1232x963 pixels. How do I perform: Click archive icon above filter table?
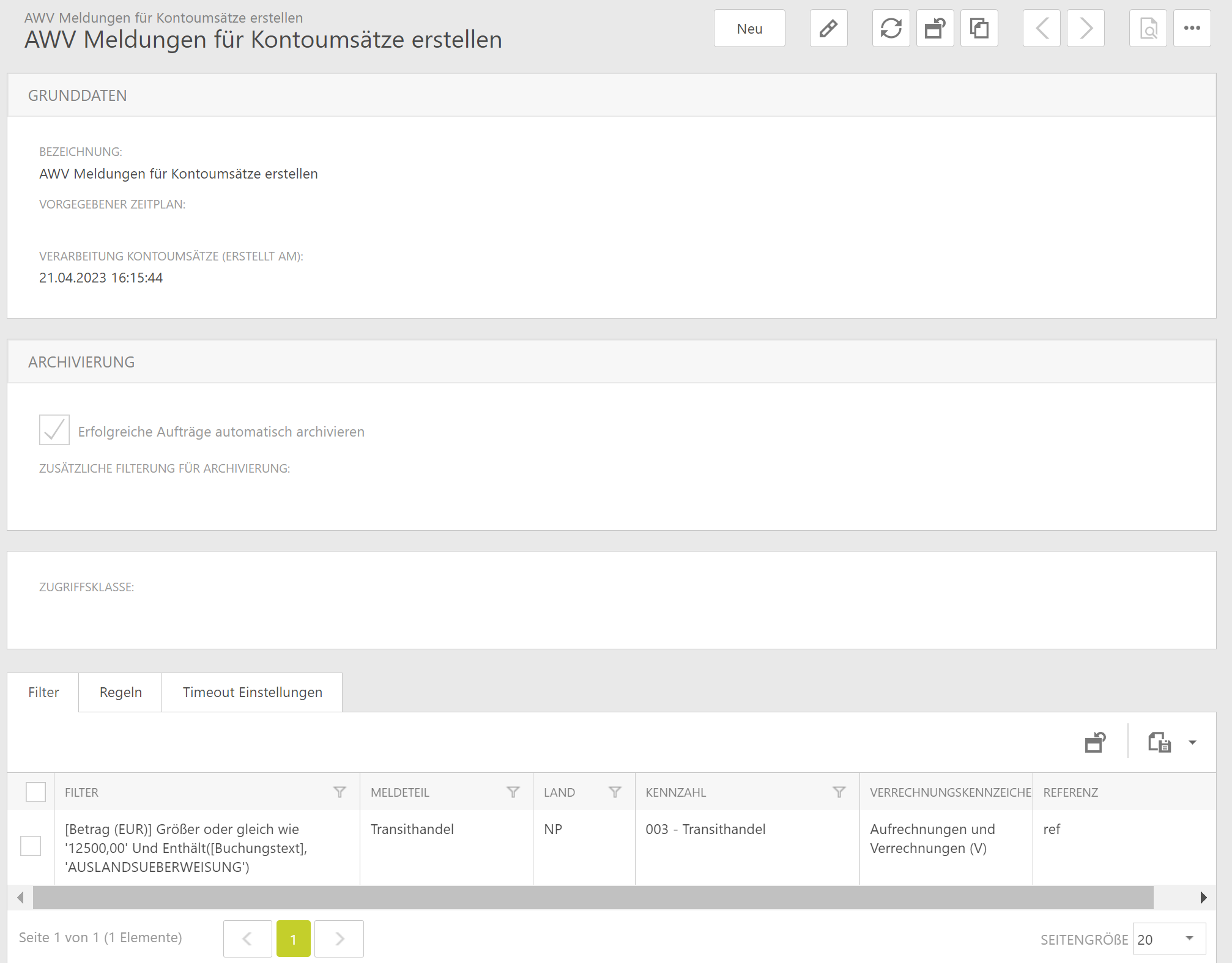(1095, 742)
